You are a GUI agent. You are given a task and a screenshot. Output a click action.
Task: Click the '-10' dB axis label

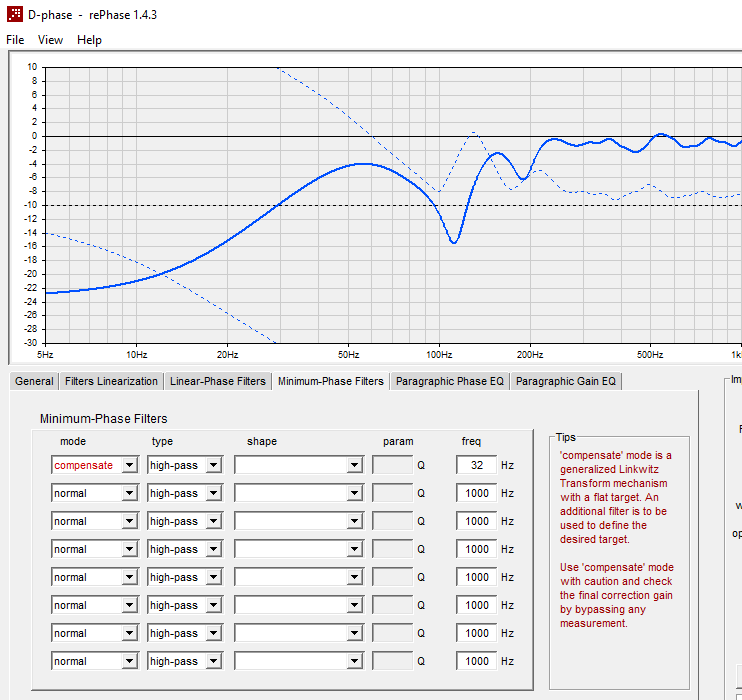[31, 205]
